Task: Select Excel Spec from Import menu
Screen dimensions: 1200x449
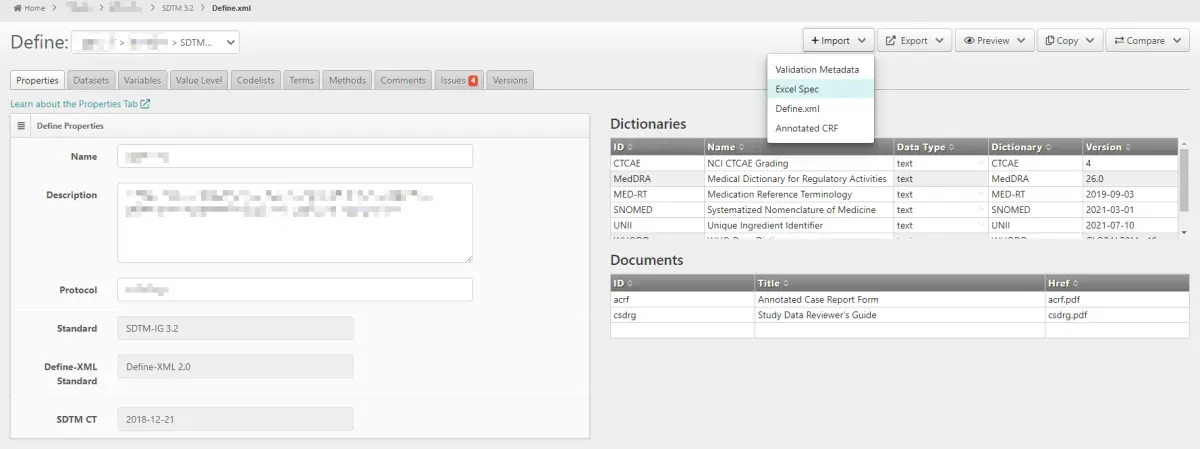Action: click(x=797, y=89)
